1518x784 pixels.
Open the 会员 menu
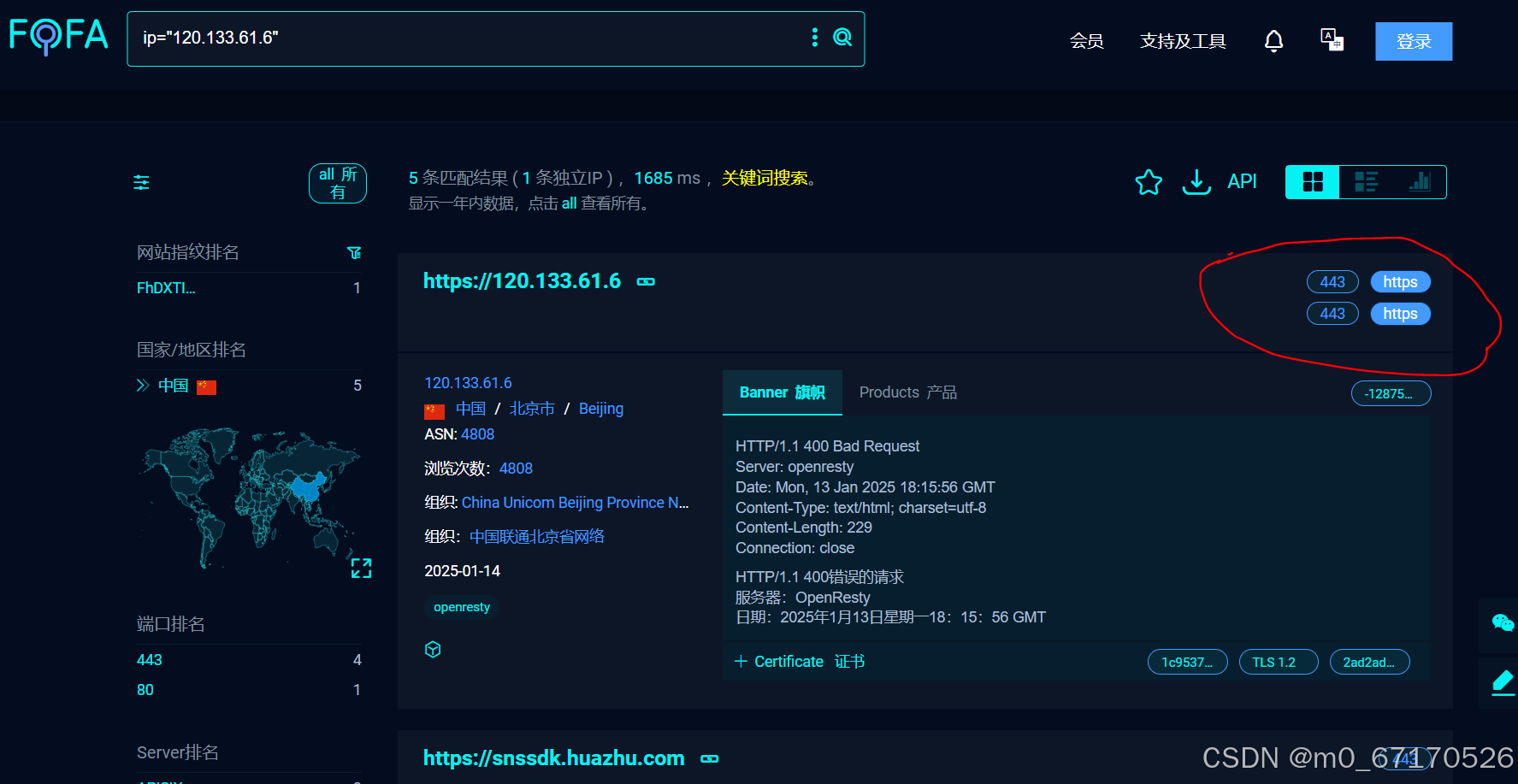(1086, 41)
